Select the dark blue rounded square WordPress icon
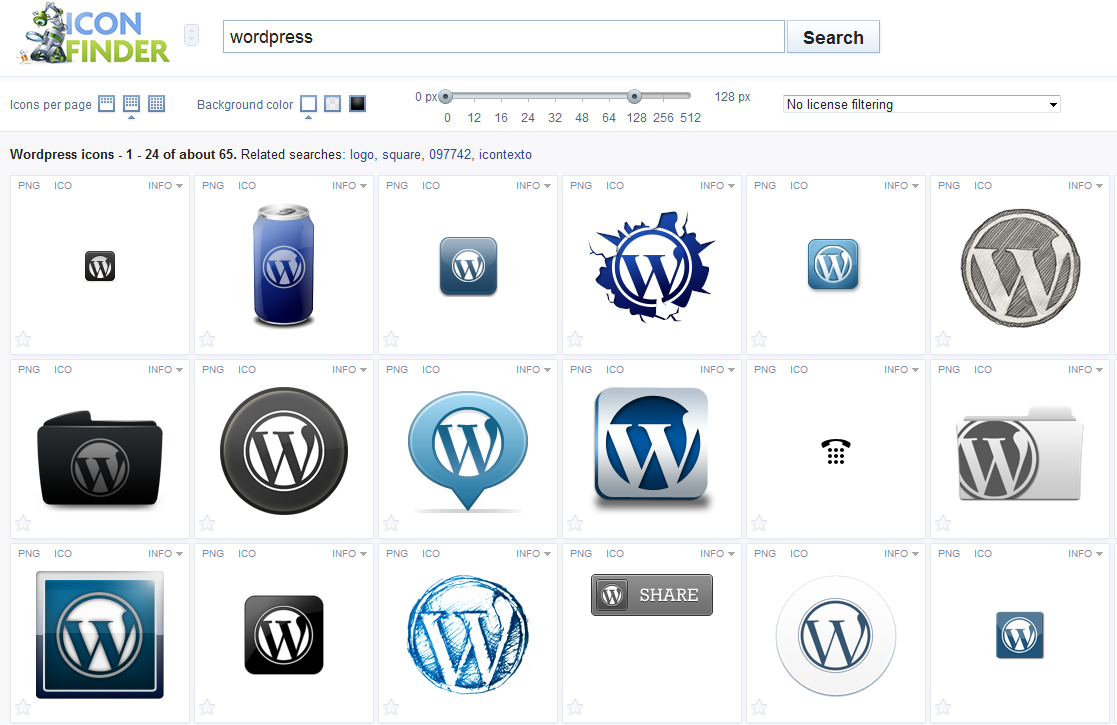 [468, 266]
